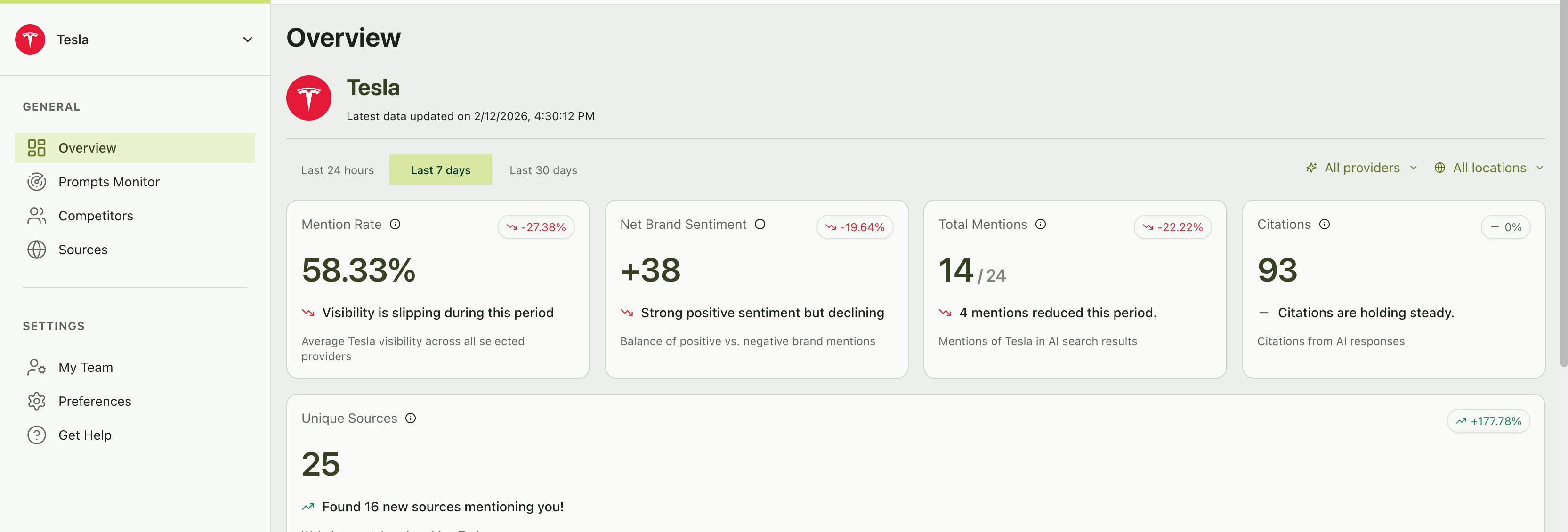Select the Prompts Monitor radar icon
The width and height of the screenshot is (1568, 532).
(x=37, y=181)
